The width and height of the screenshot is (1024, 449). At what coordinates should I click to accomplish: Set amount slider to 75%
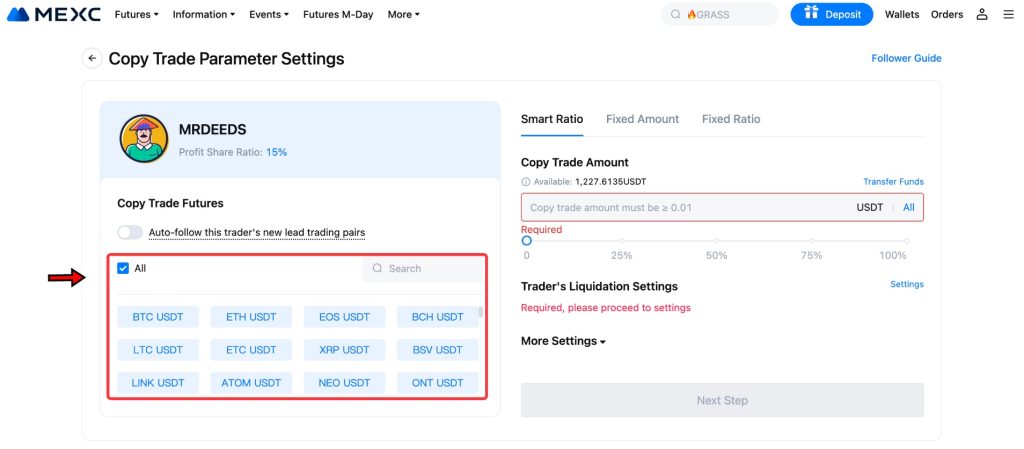coord(811,241)
